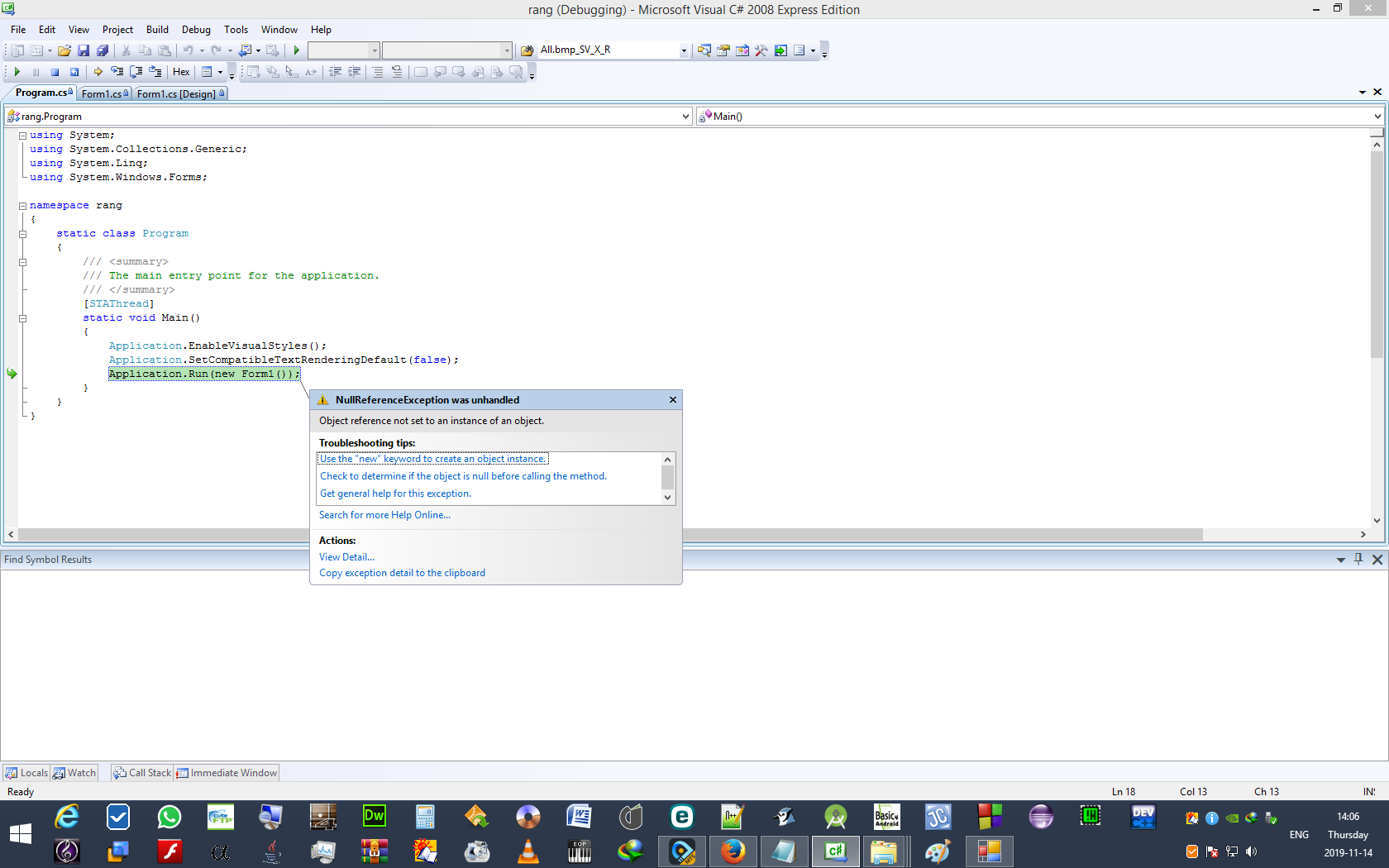Click the Step Over debug icon
This screenshot has width=1389, height=868.
click(136, 72)
